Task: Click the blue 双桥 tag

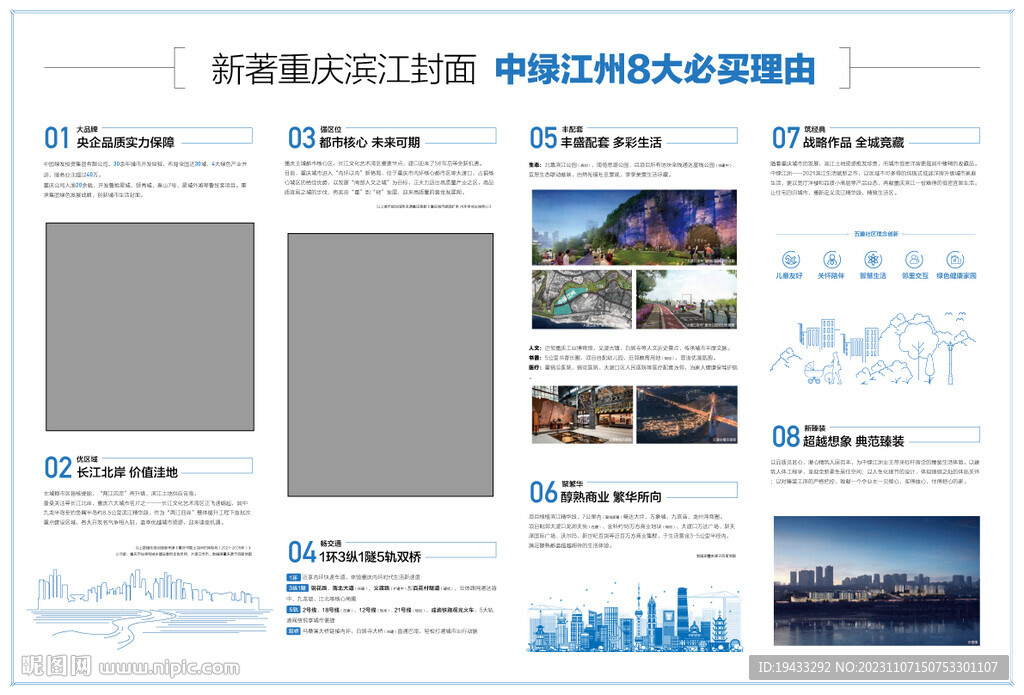Action: coord(293,631)
